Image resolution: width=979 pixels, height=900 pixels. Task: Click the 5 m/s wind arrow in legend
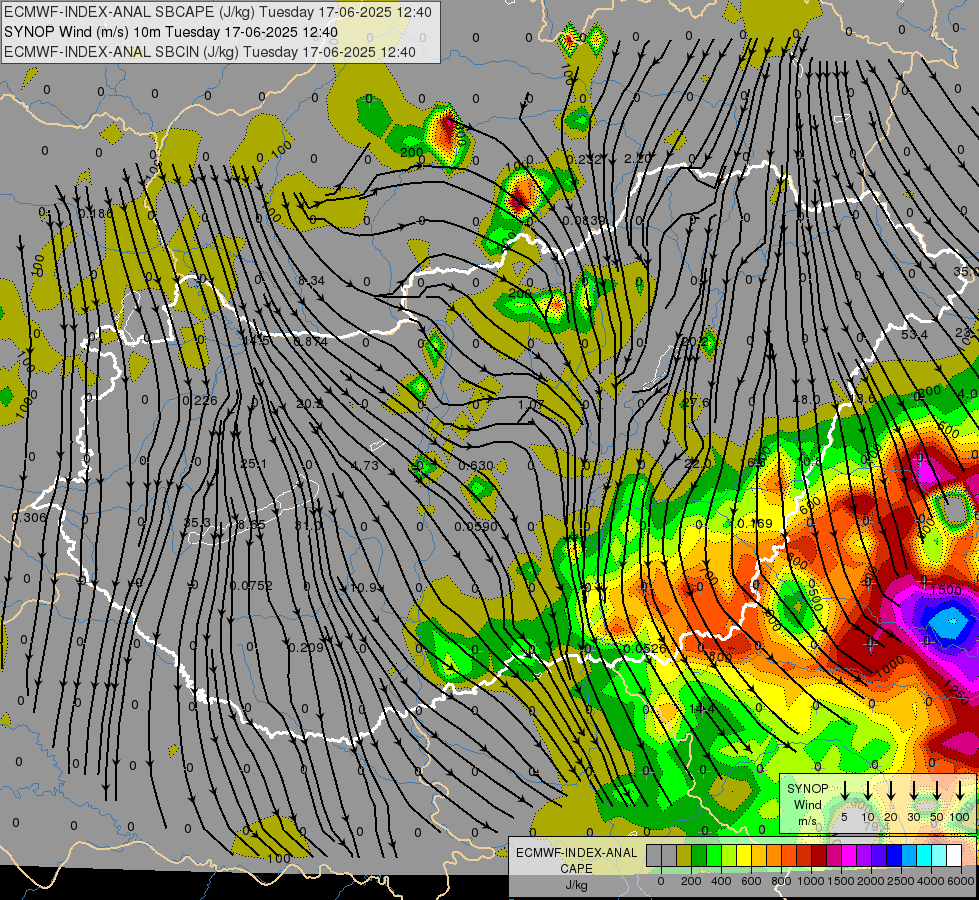[845, 791]
